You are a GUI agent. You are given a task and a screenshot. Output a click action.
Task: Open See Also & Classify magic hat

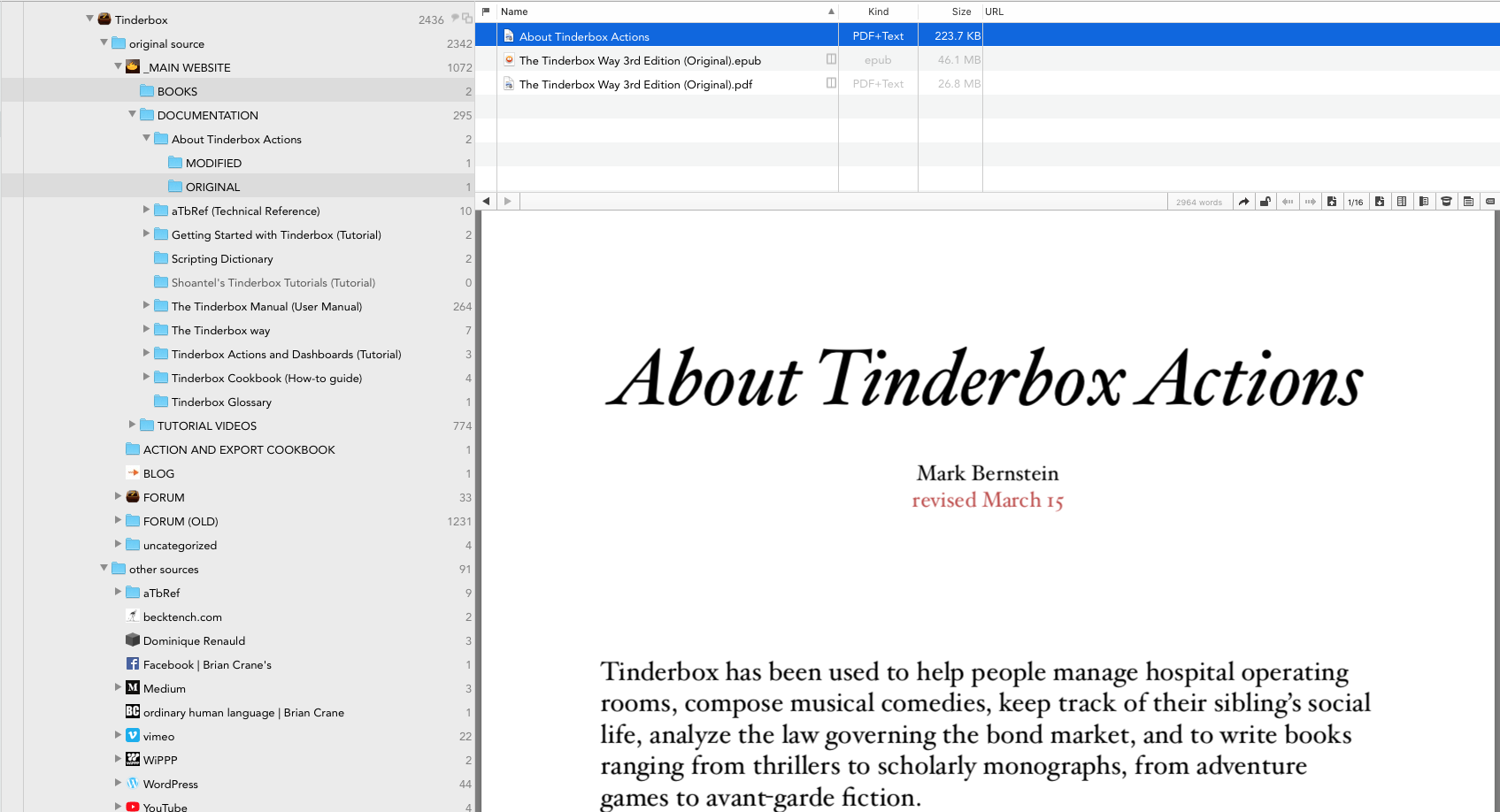(x=1446, y=202)
